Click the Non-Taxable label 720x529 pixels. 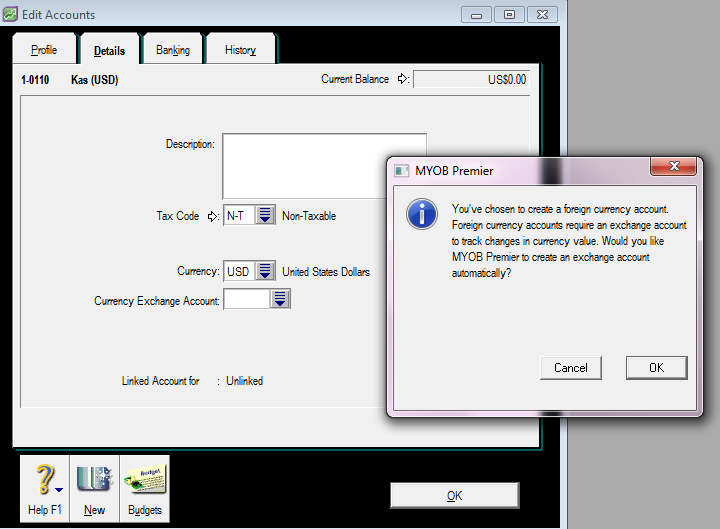(x=309, y=216)
